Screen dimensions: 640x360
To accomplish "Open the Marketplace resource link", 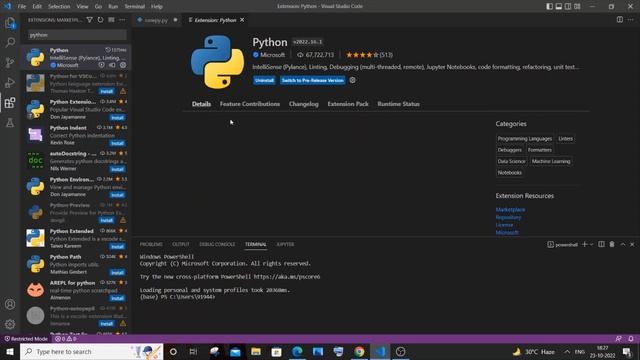I will coord(510,209).
